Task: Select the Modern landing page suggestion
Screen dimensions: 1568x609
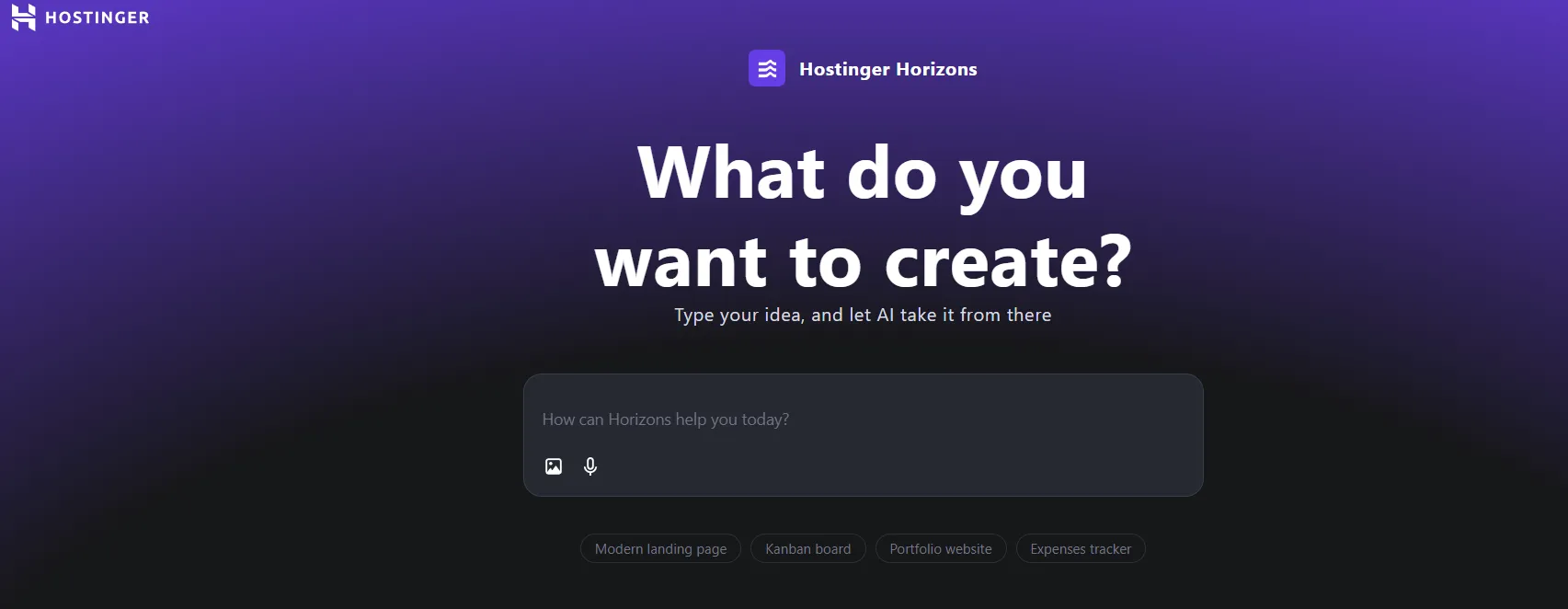Action: tap(660, 549)
